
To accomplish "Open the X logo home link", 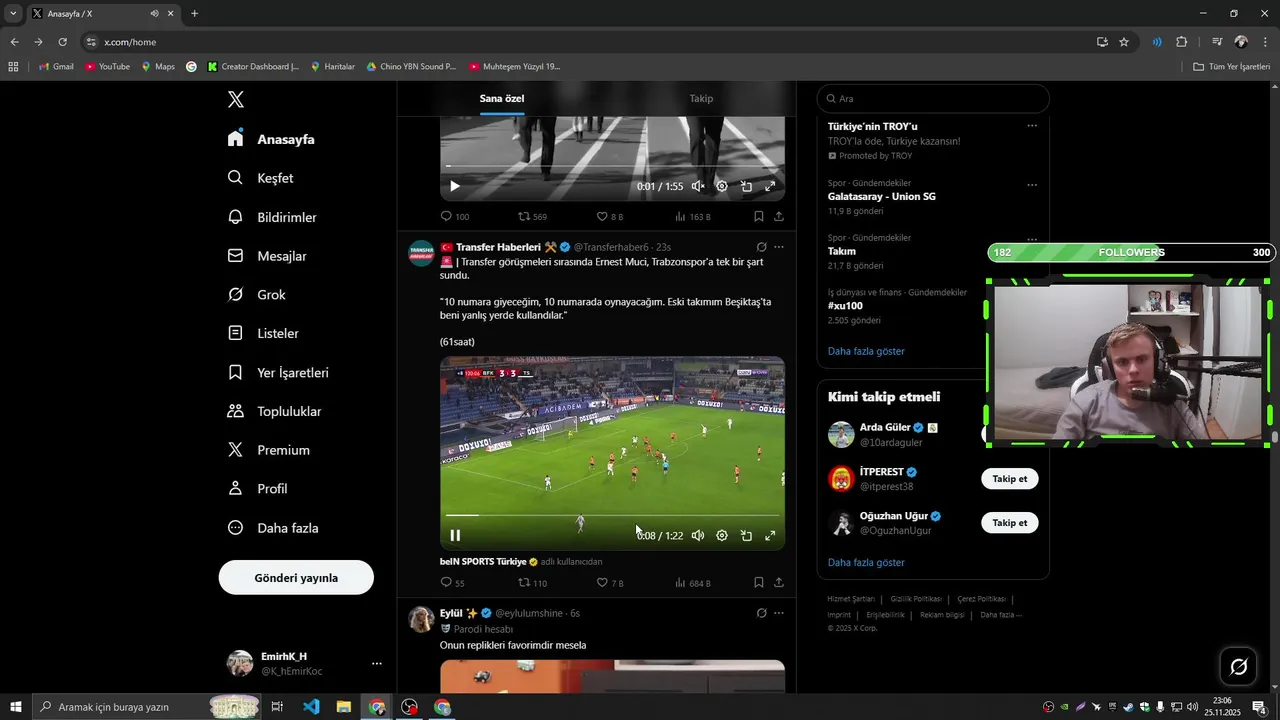I will coord(236,99).
